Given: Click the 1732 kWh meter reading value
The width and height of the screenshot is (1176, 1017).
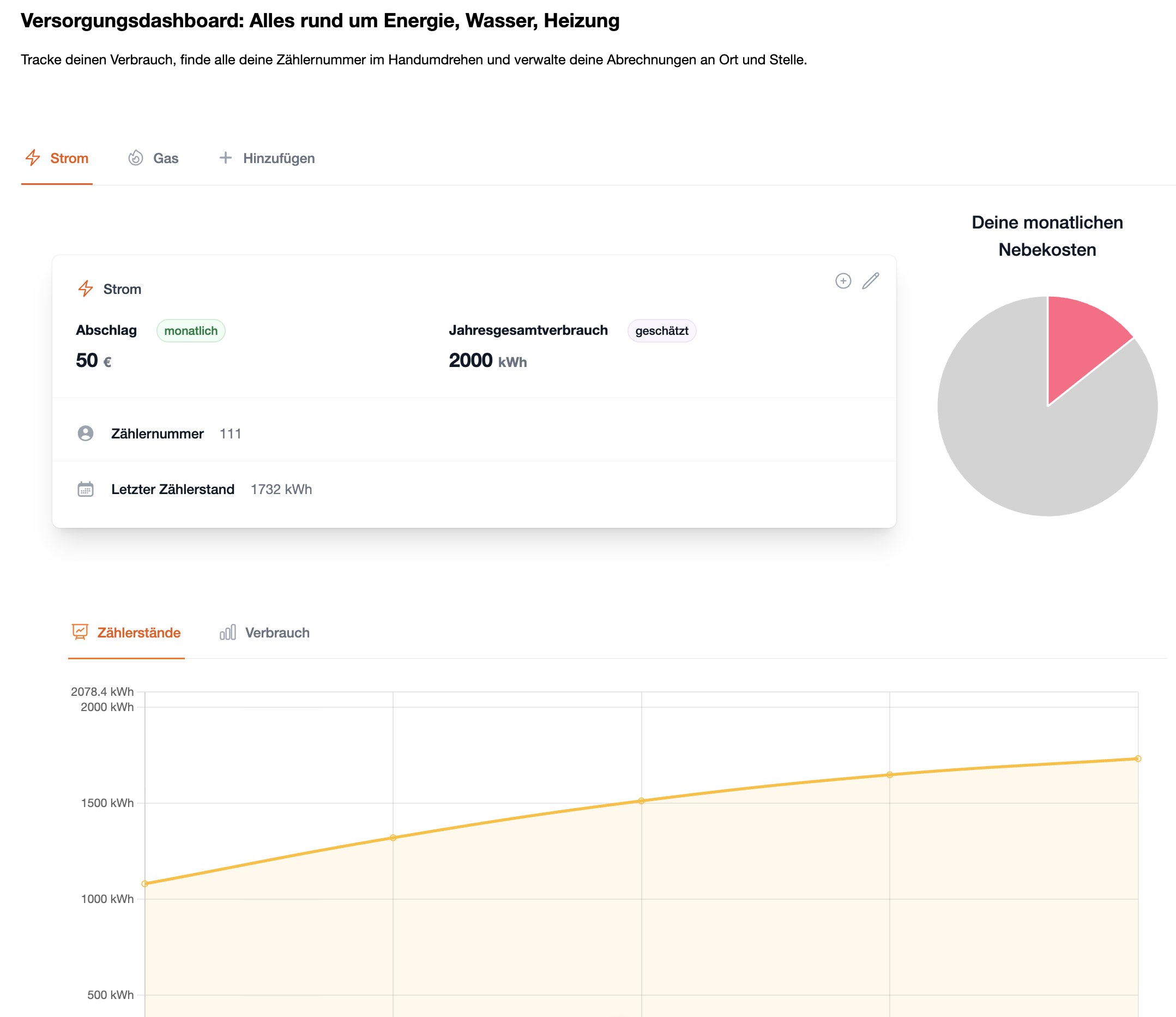Looking at the screenshot, I should pyautogui.click(x=281, y=489).
